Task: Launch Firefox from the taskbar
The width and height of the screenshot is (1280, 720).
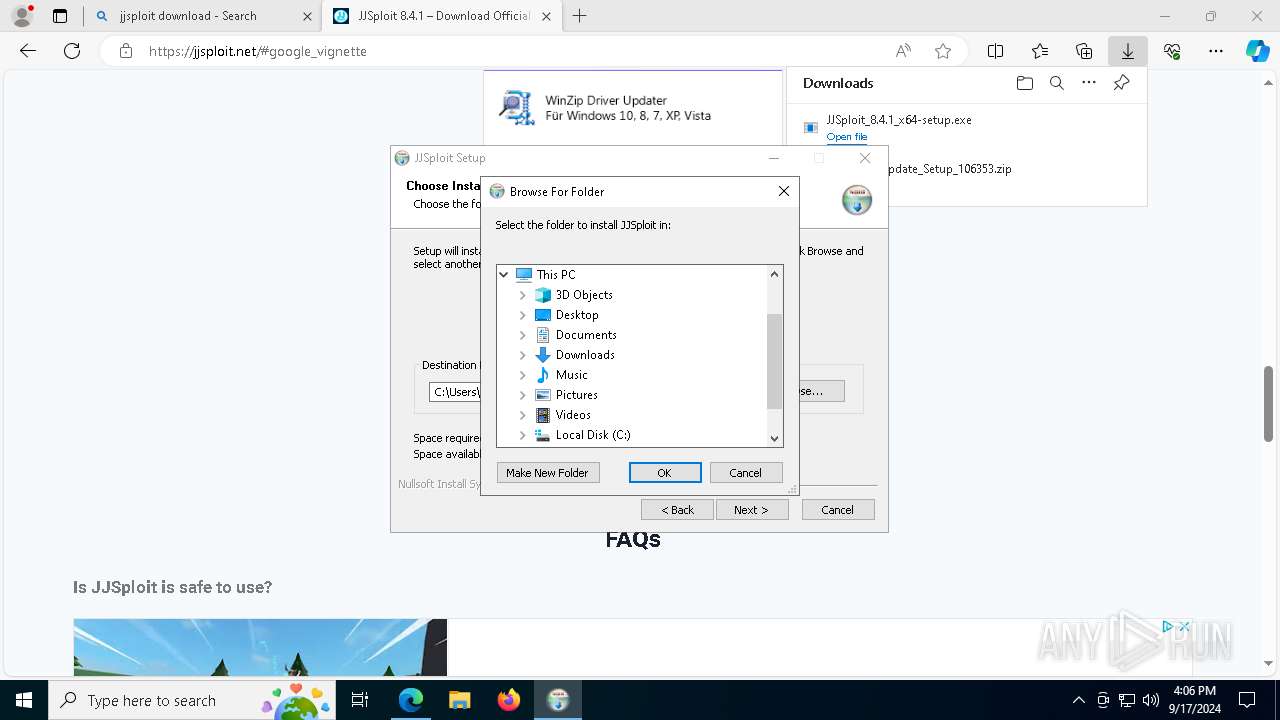Action: pyautogui.click(x=509, y=700)
